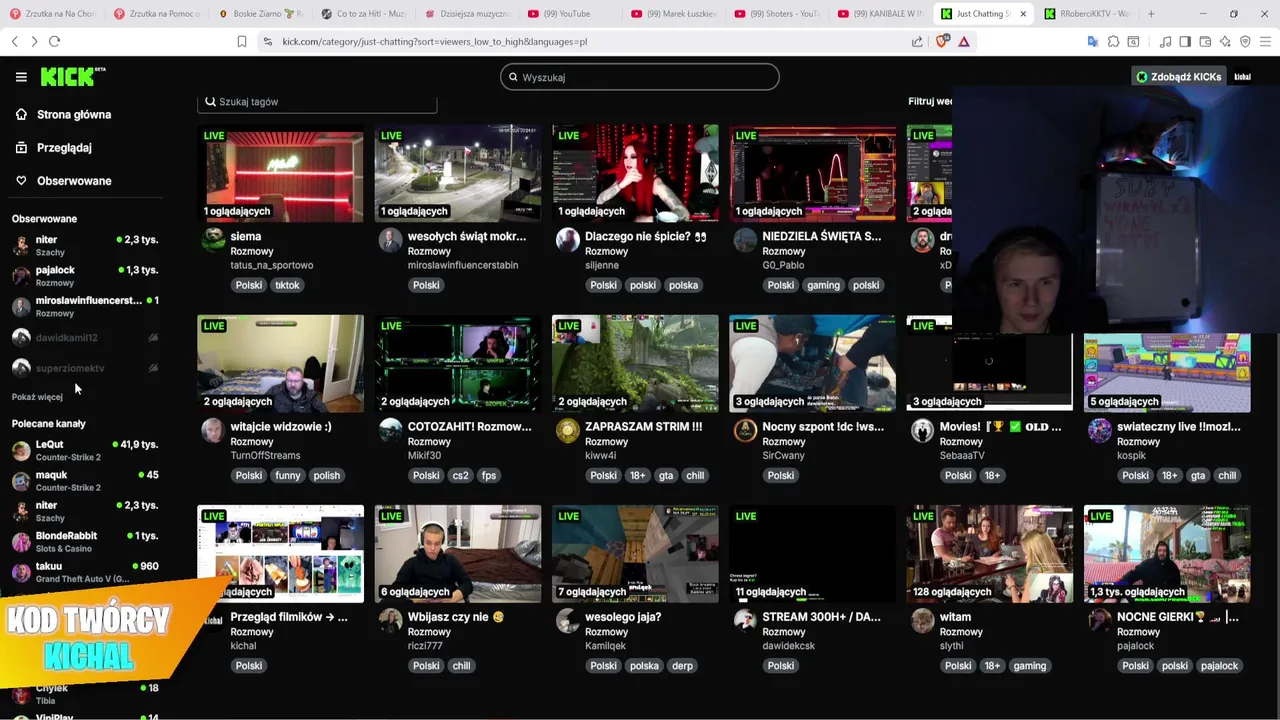Open the NOCNE GIERKI stream thumbnail

tap(1167, 553)
